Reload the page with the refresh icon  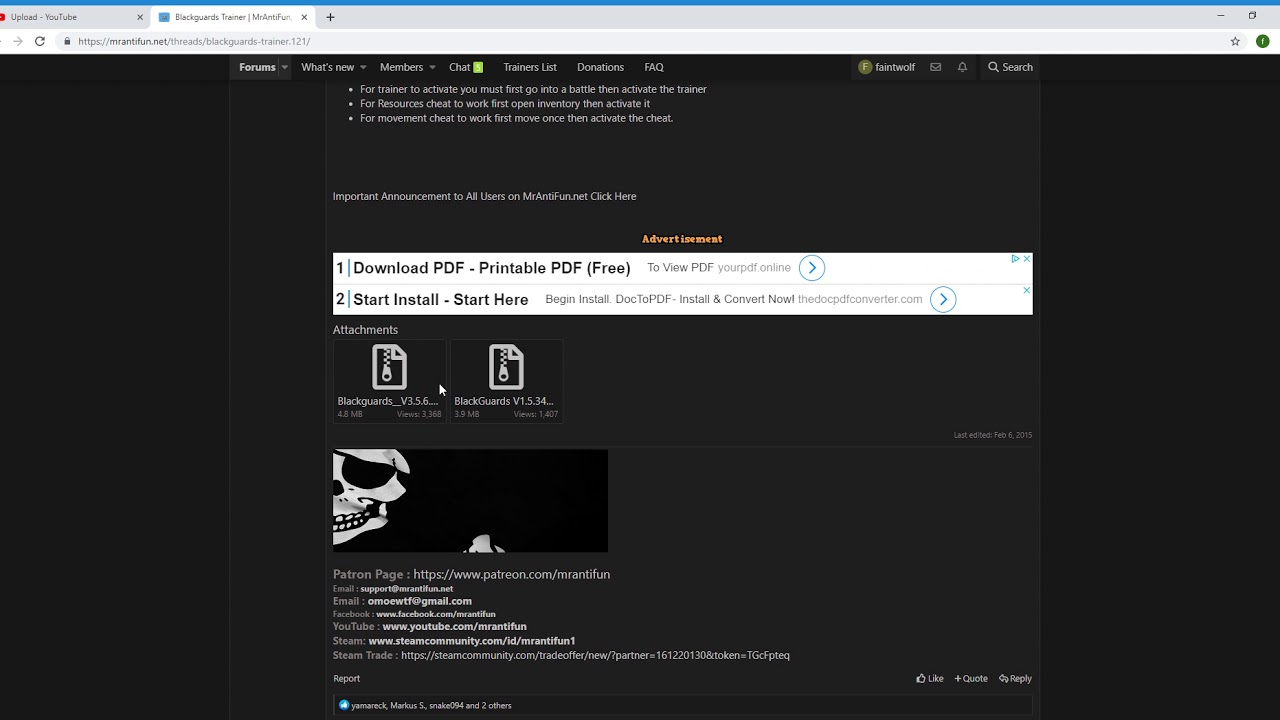[x=40, y=41]
